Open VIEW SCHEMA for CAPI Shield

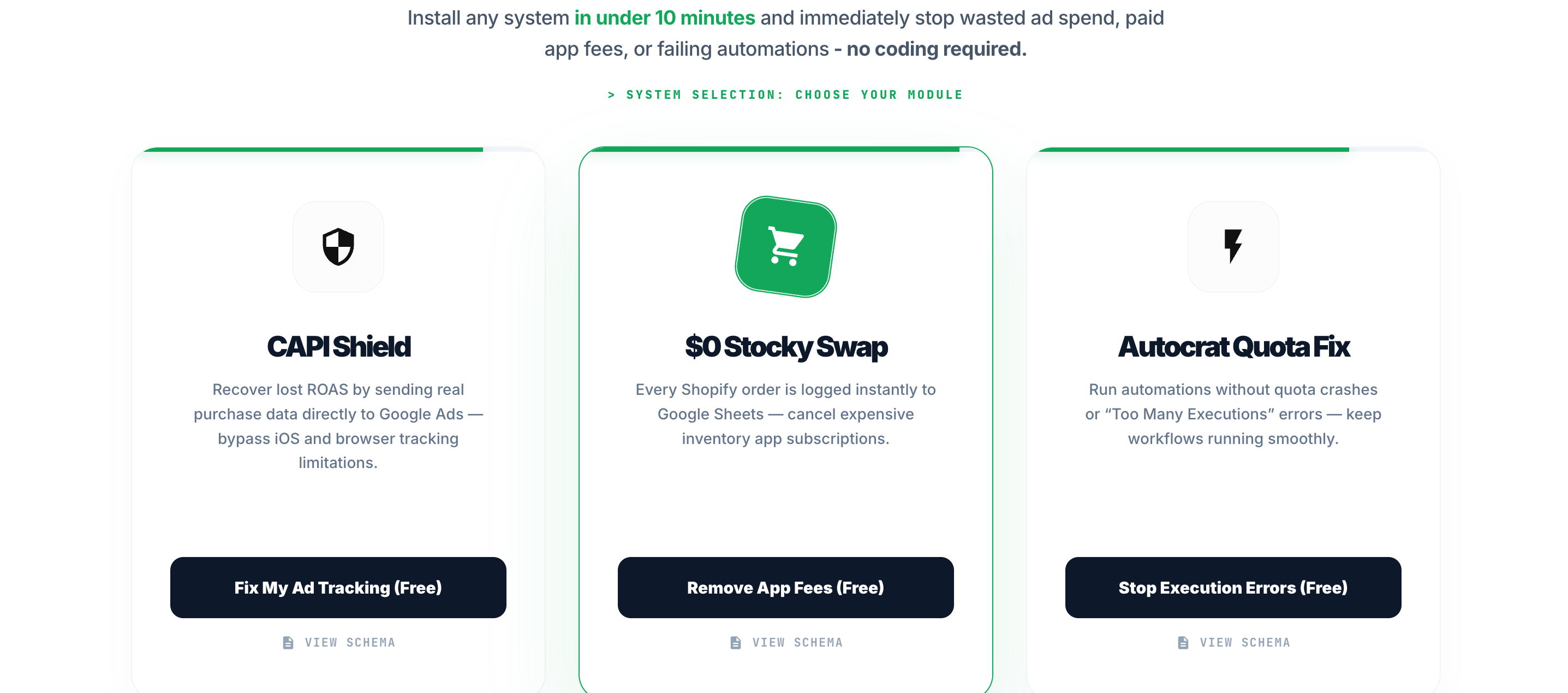350,642
